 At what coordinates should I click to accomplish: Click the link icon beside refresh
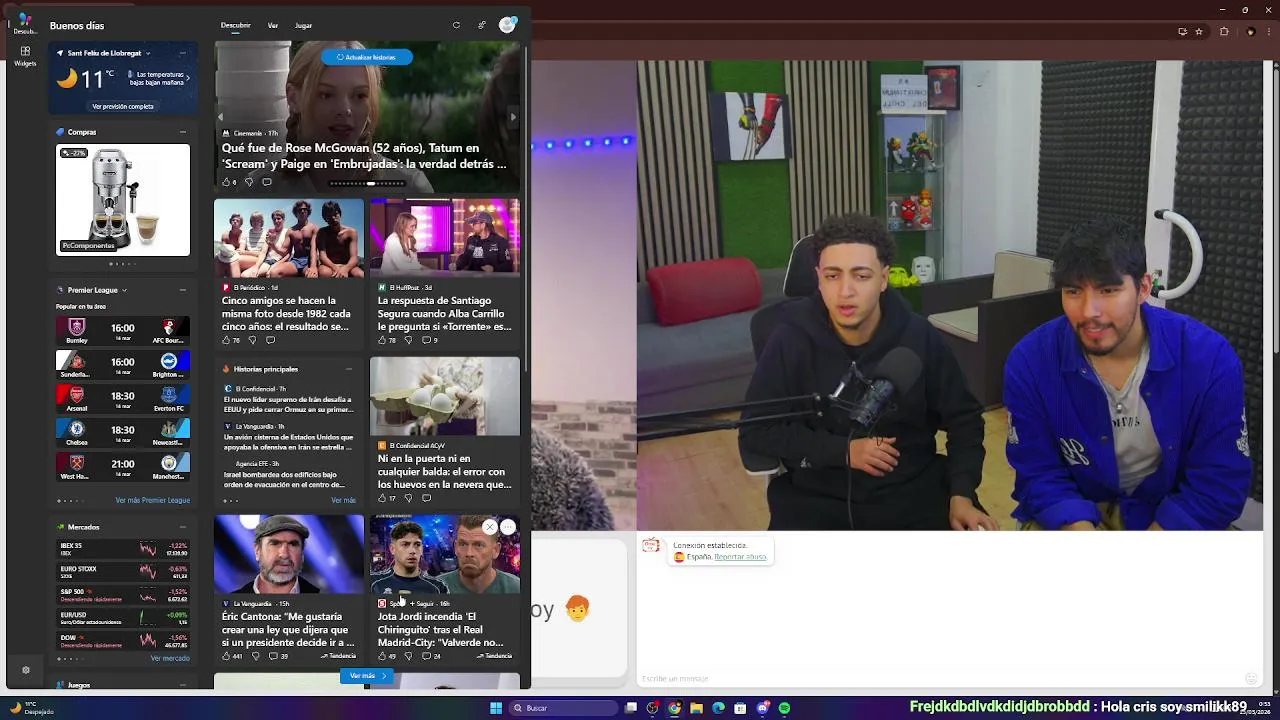[x=481, y=25]
